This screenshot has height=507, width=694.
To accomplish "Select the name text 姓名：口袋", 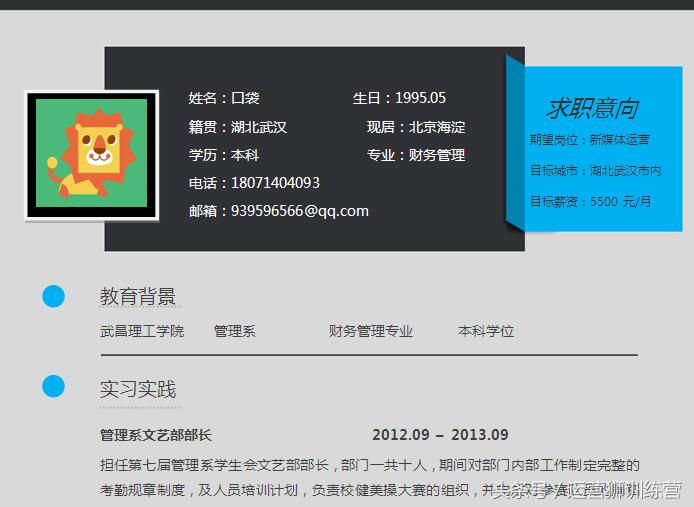I will pyautogui.click(x=224, y=98).
